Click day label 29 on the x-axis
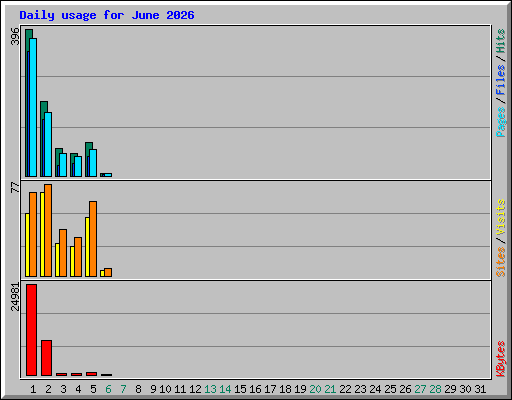 pos(450,389)
